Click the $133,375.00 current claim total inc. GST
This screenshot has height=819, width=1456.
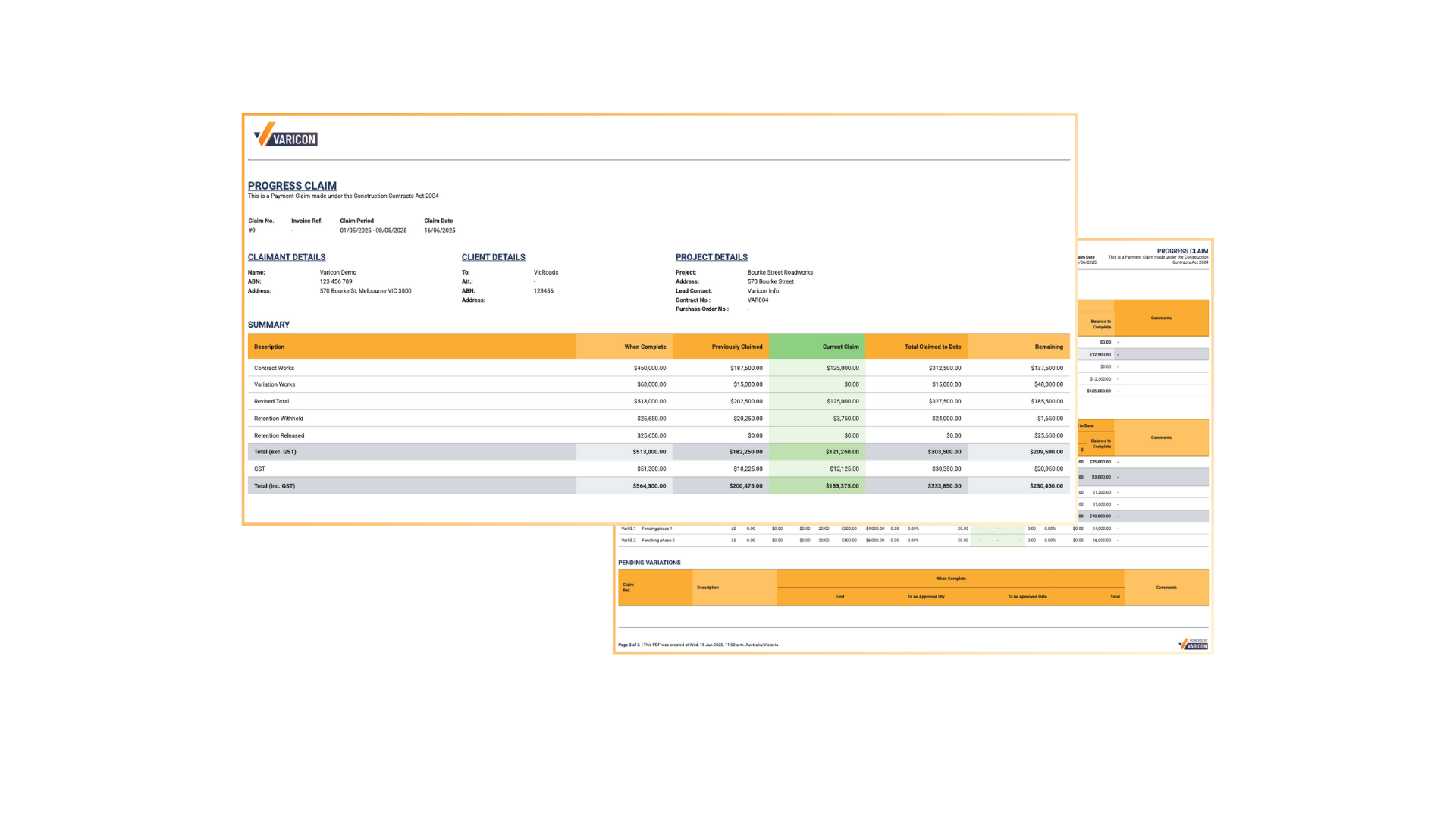[x=843, y=486]
